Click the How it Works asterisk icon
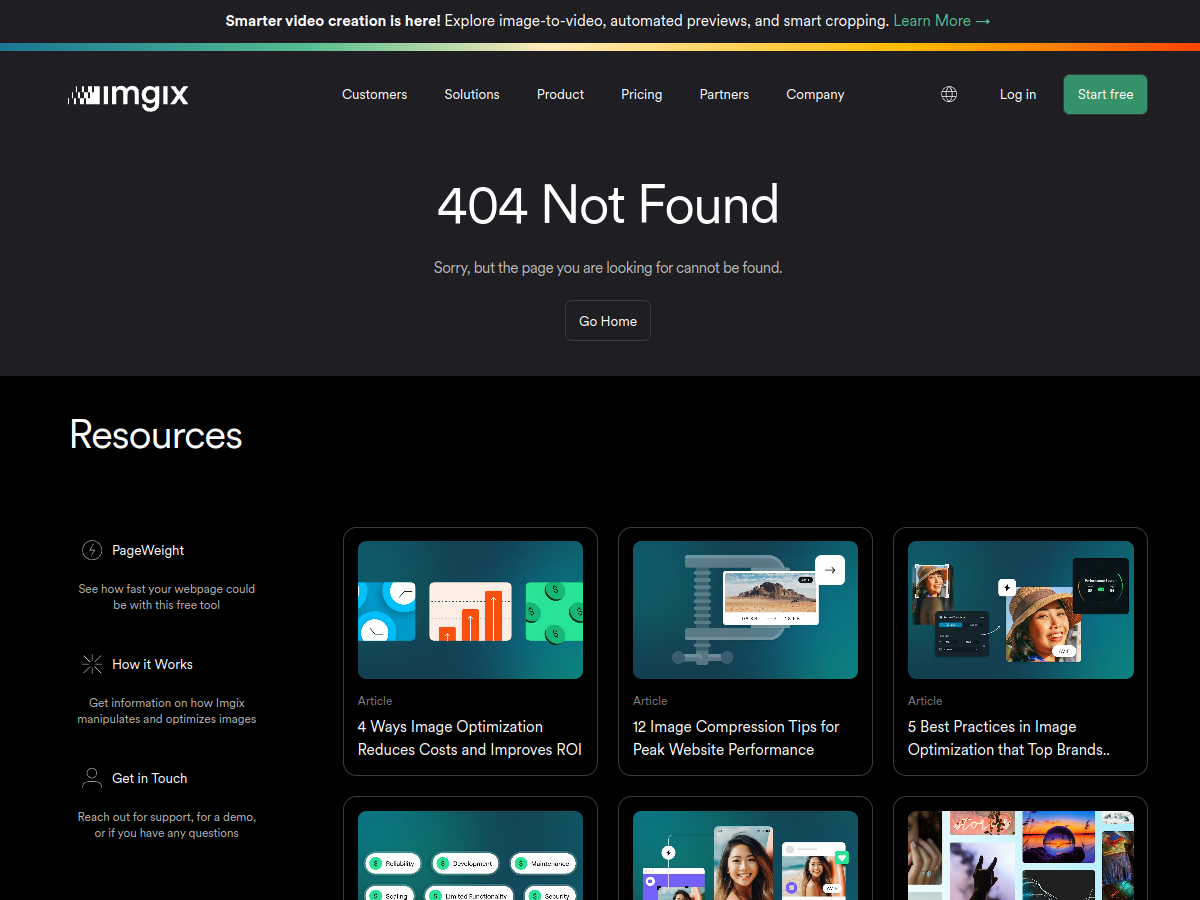Viewport: 1200px width, 900px height. click(x=91, y=664)
